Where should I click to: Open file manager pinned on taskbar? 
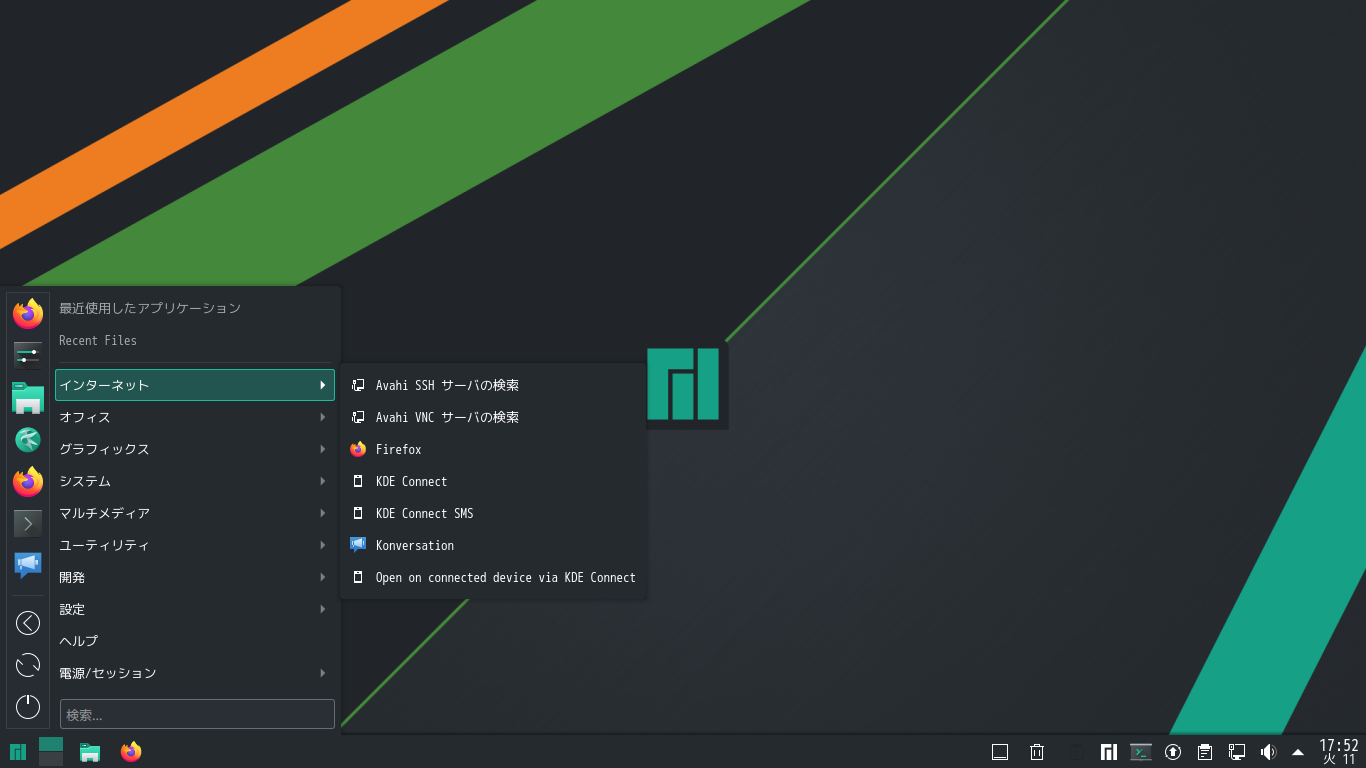[90, 752]
